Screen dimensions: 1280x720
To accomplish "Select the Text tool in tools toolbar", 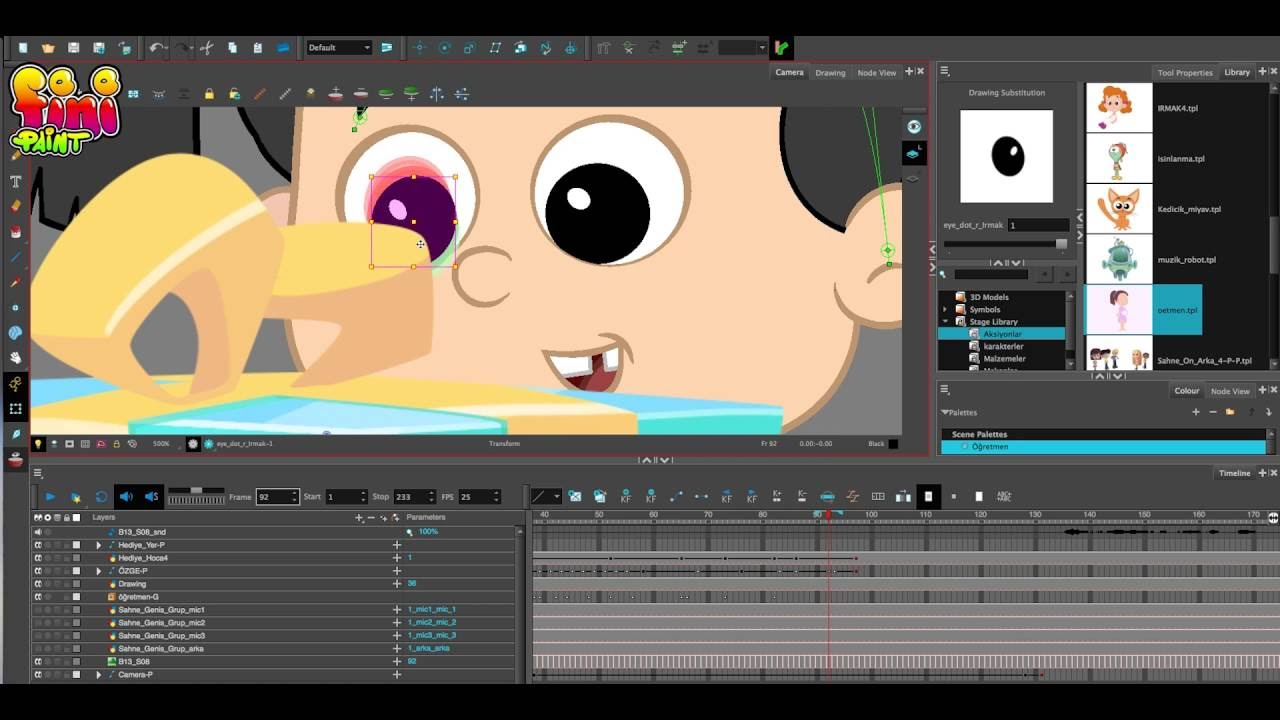I will tap(15, 181).
